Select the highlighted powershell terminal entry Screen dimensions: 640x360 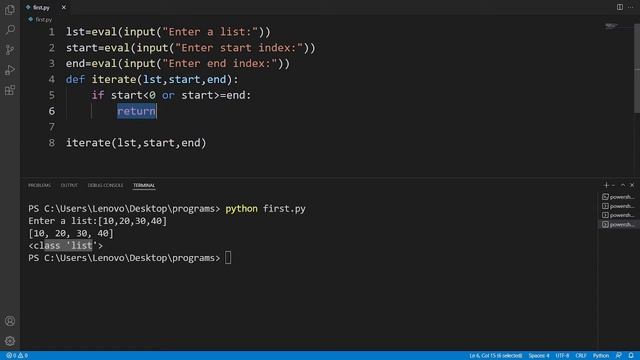point(618,224)
